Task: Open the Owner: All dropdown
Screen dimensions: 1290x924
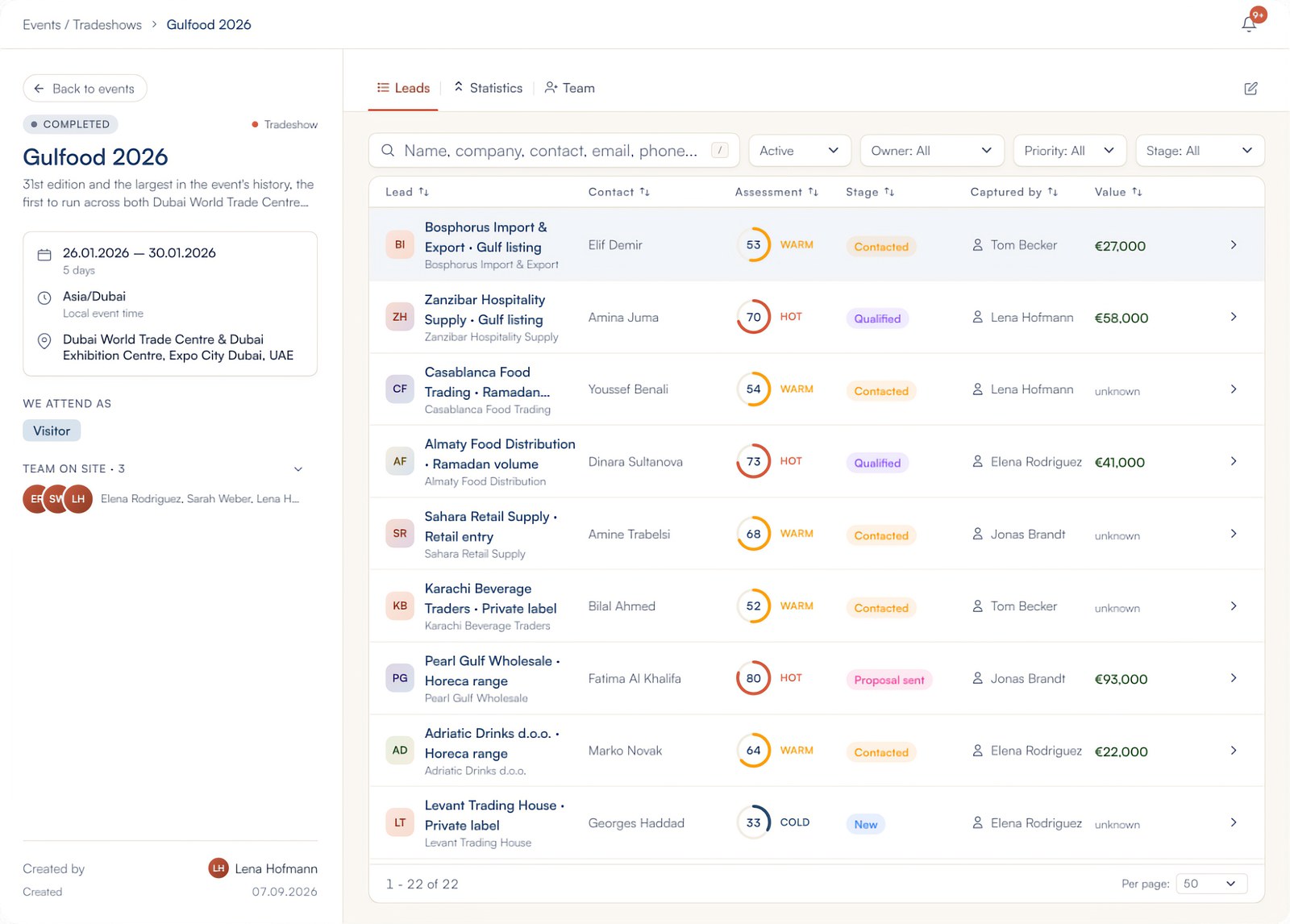Action: tap(932, 151)
